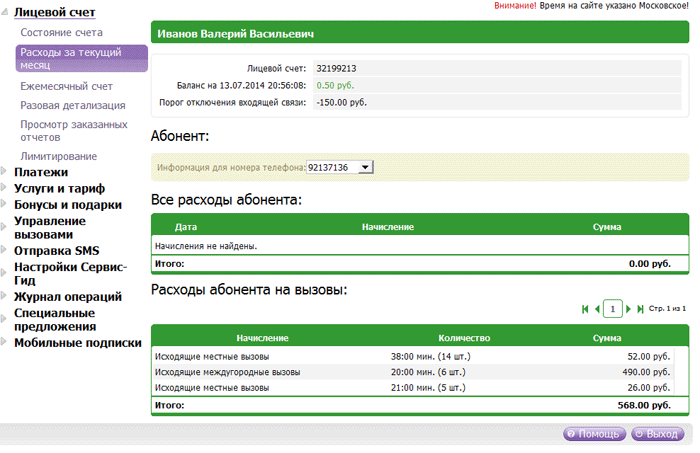This screenshot has height=453, width=700.
Task: Click the Помощь help button
Action: (x=595, y=435)
